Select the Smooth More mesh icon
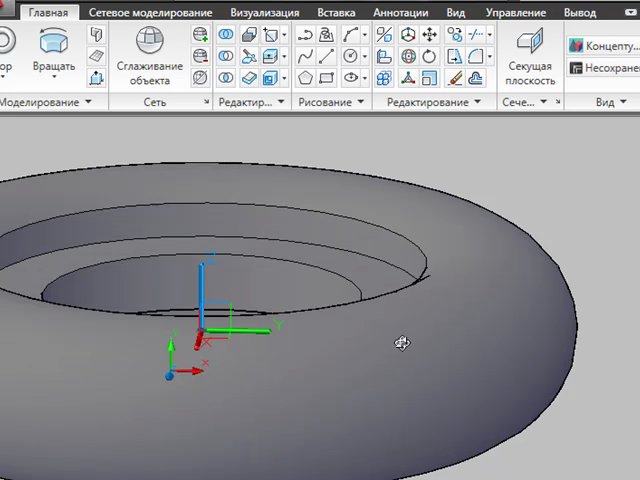The image size is (640, 480). click(x=200, y=35)
